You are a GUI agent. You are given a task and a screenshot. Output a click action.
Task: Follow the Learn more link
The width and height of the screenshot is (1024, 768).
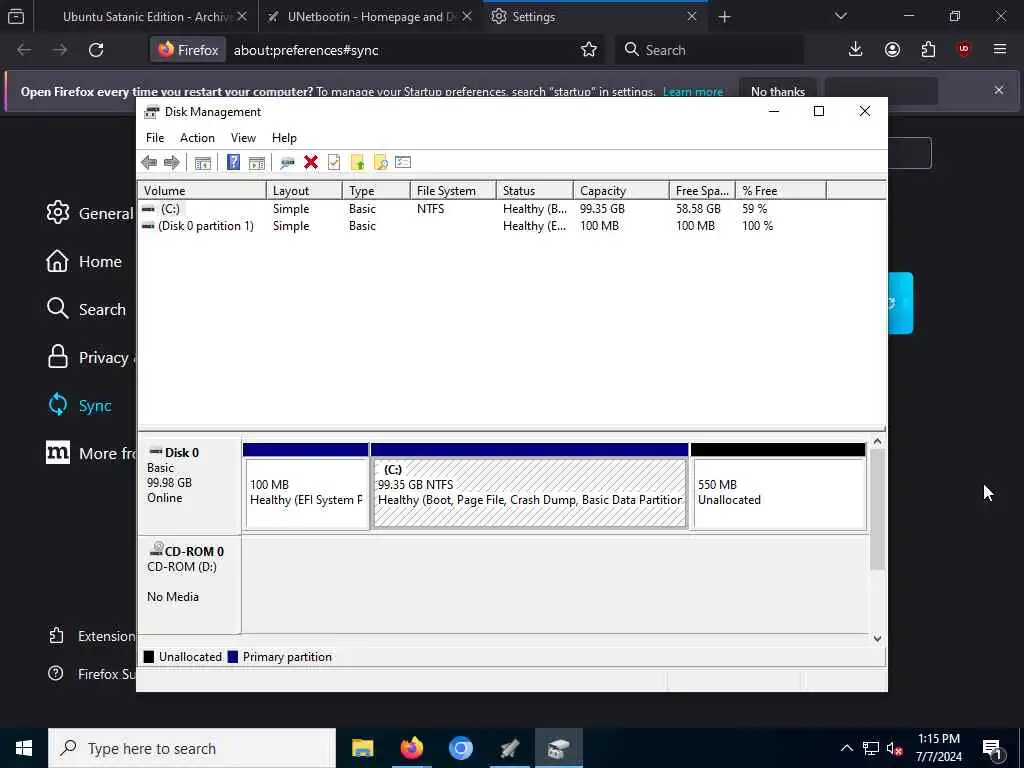click(x=693, y=92)
